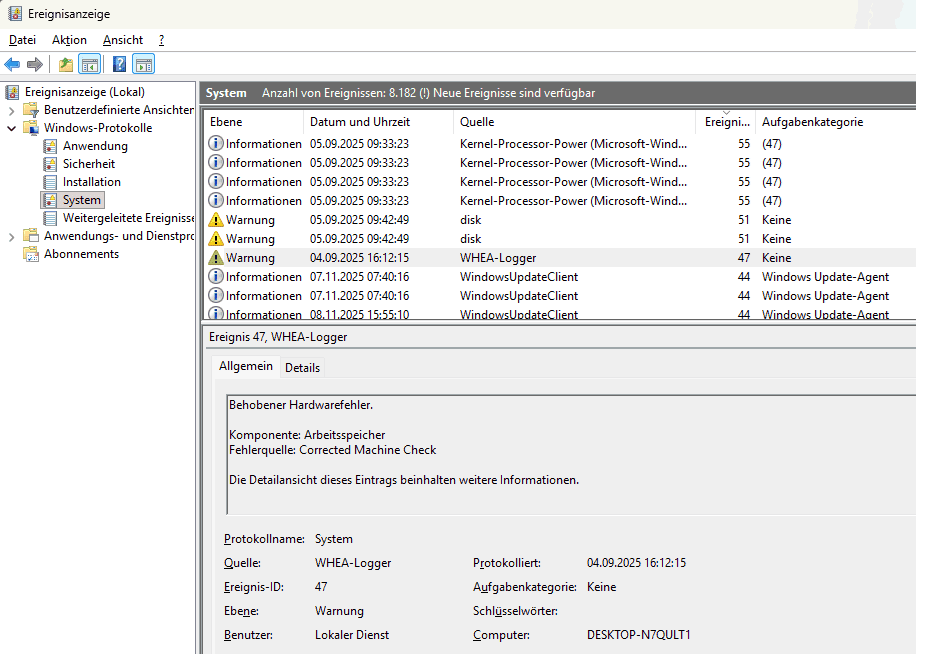This screenshot has height=654, width=926.
Task: Click the Benutzerdefinierte Ansichten folder icon
Action: pos(31,110)
